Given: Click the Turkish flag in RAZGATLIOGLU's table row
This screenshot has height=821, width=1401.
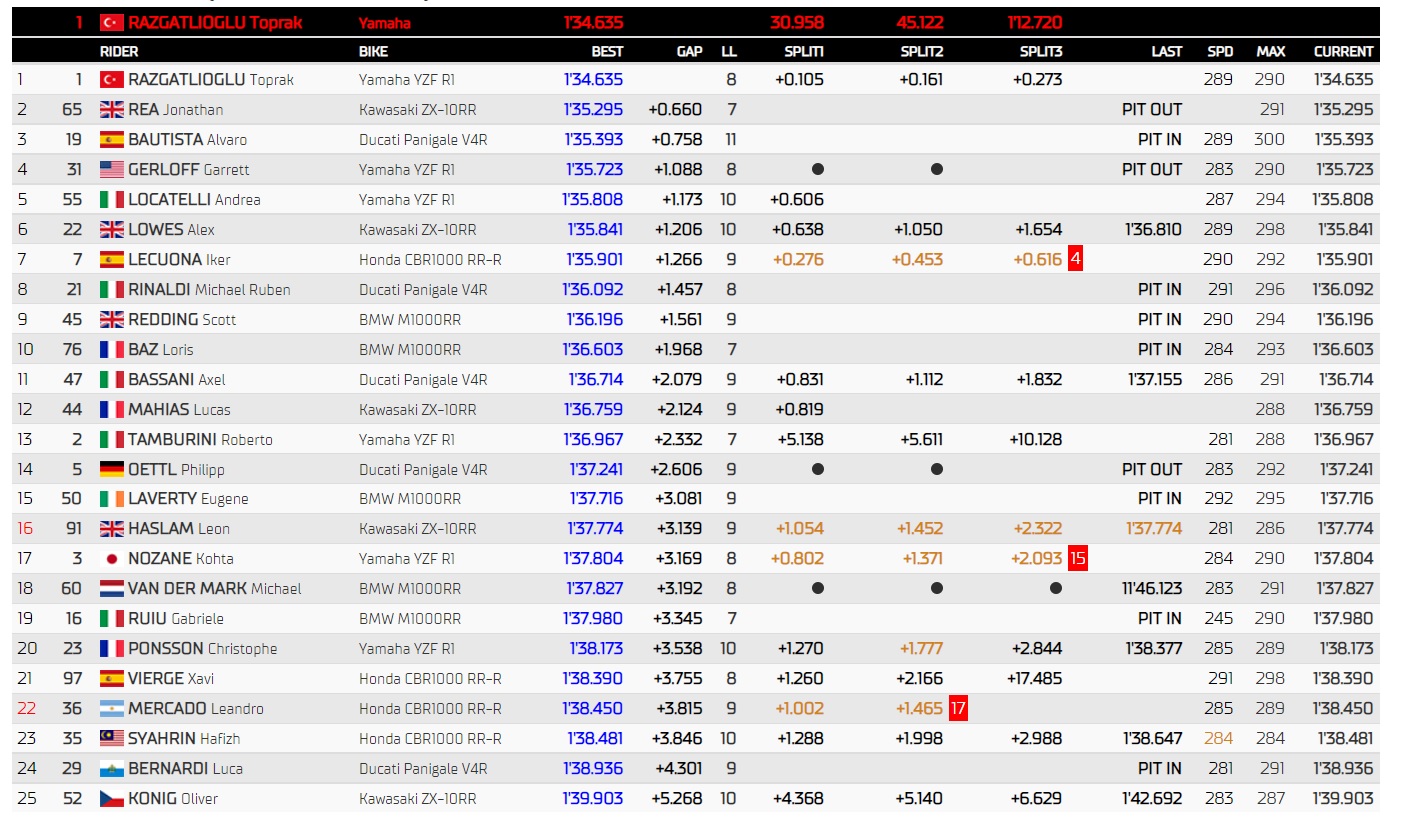Looking at the screenshot, I should [111, 79].
